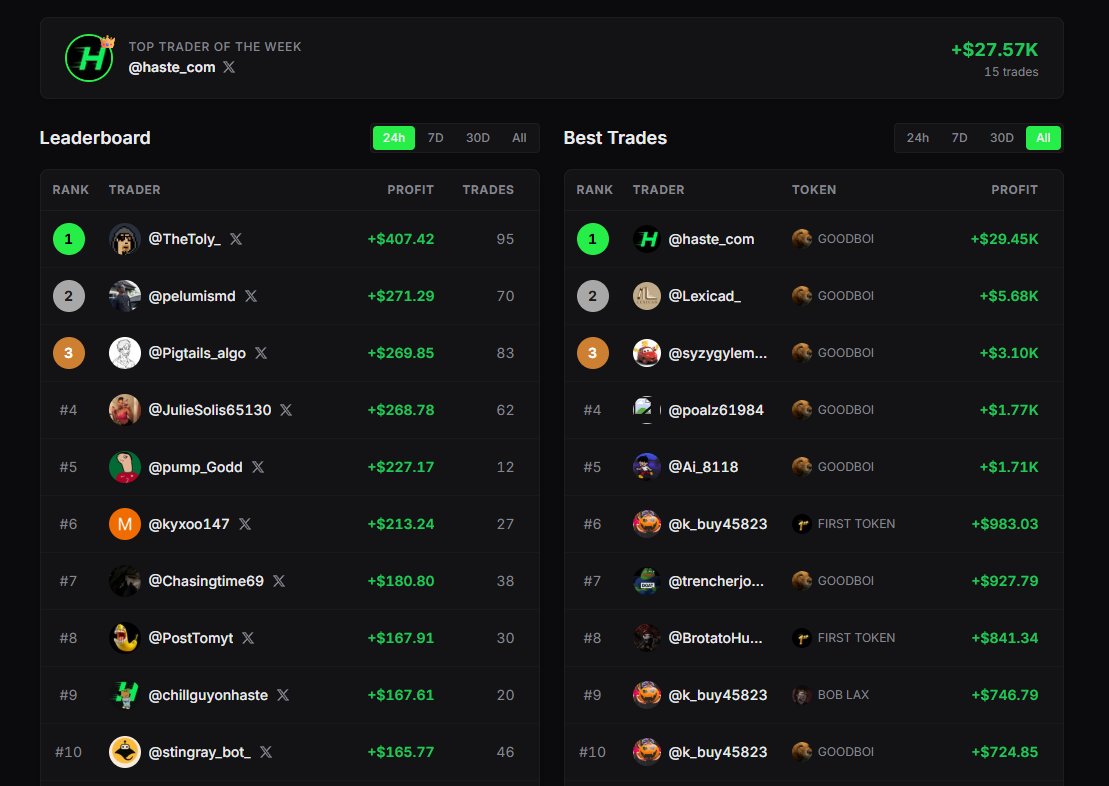The image size is (1109, 786).
Task: Select Best Trades 24h time filter
Action: tap(918, 138)
